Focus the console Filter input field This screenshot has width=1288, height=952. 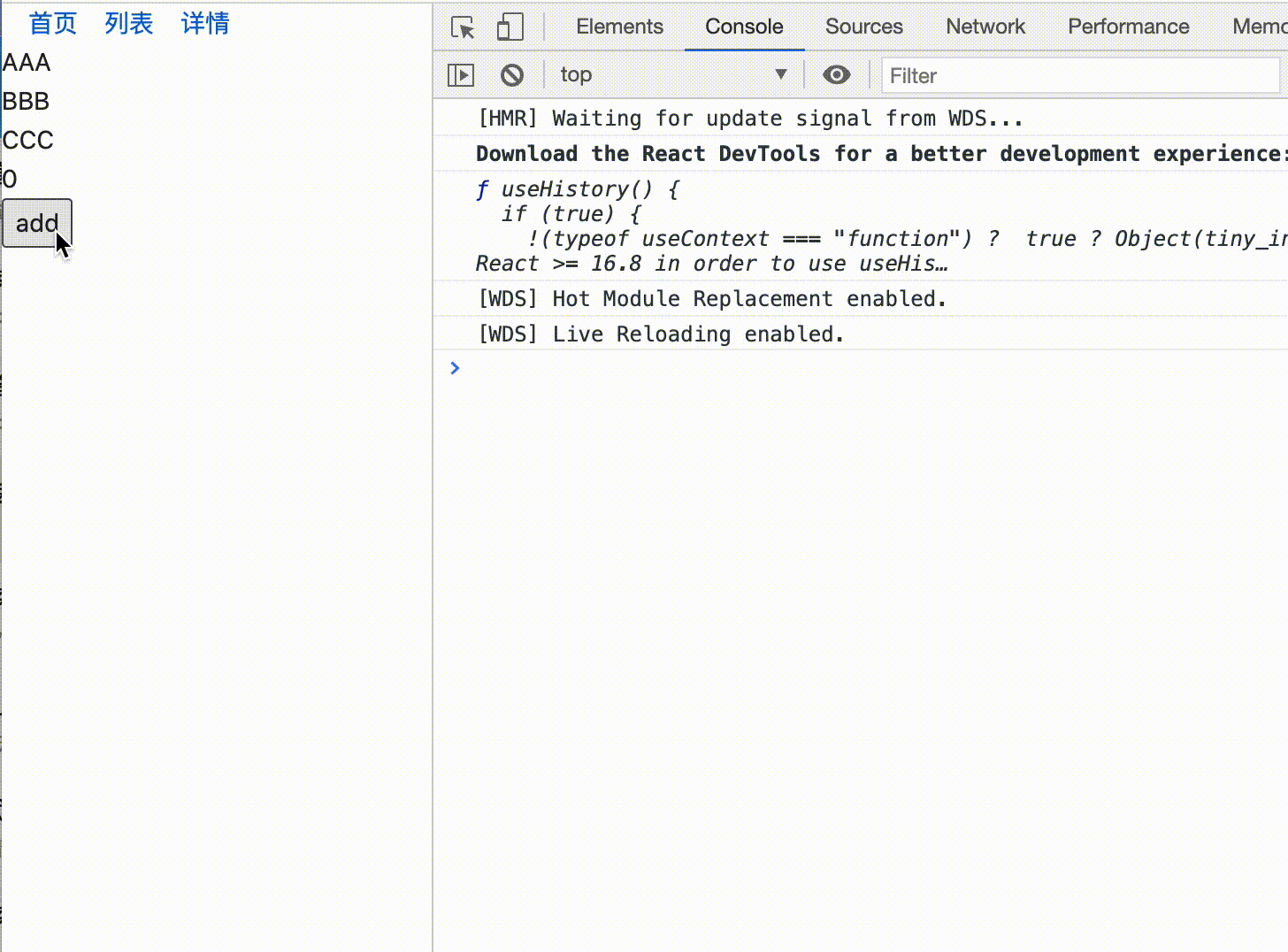click(x=1080, y=76)
